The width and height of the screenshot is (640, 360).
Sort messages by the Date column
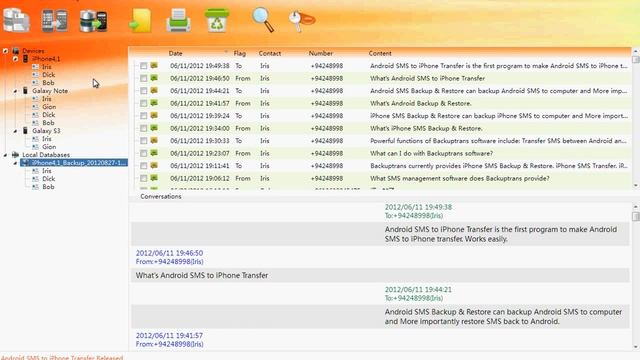[176, 53]
